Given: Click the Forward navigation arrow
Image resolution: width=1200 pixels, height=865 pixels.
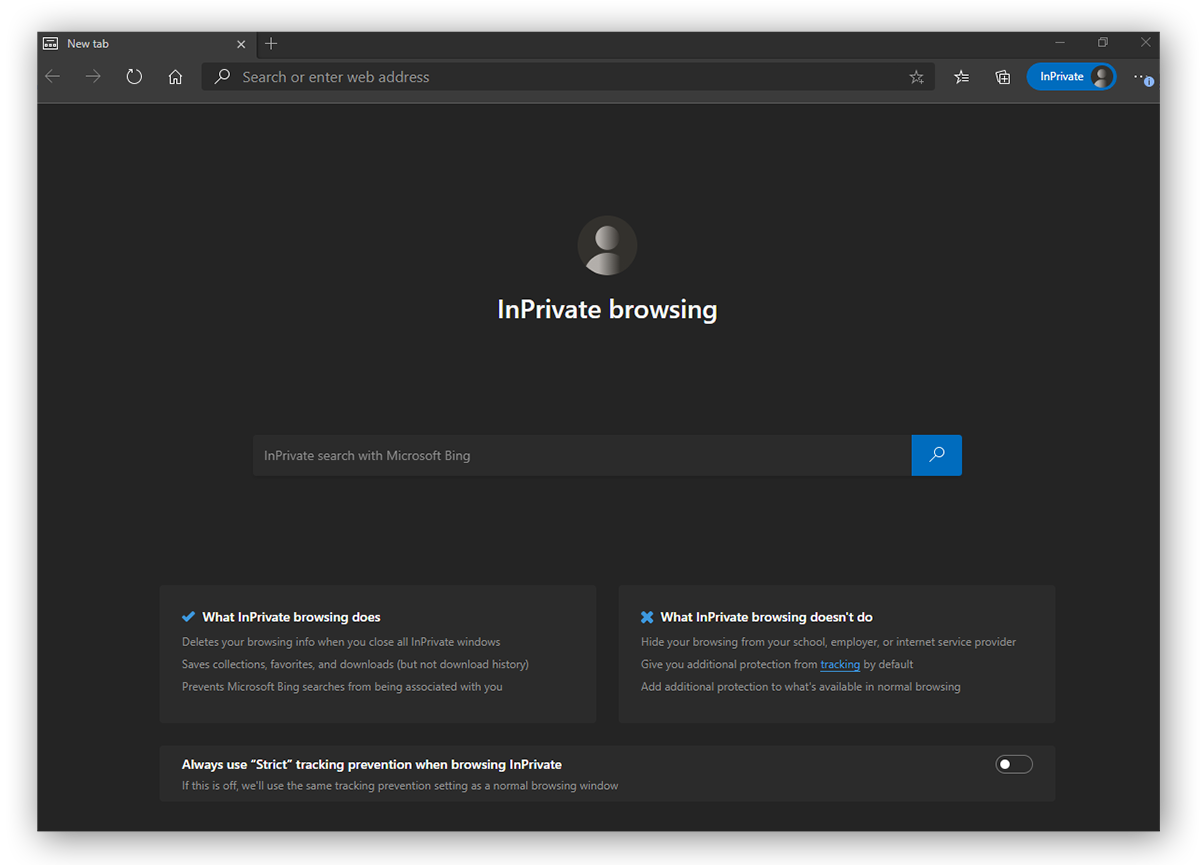Looking at the screenshot, I should (x=93, y=77).
